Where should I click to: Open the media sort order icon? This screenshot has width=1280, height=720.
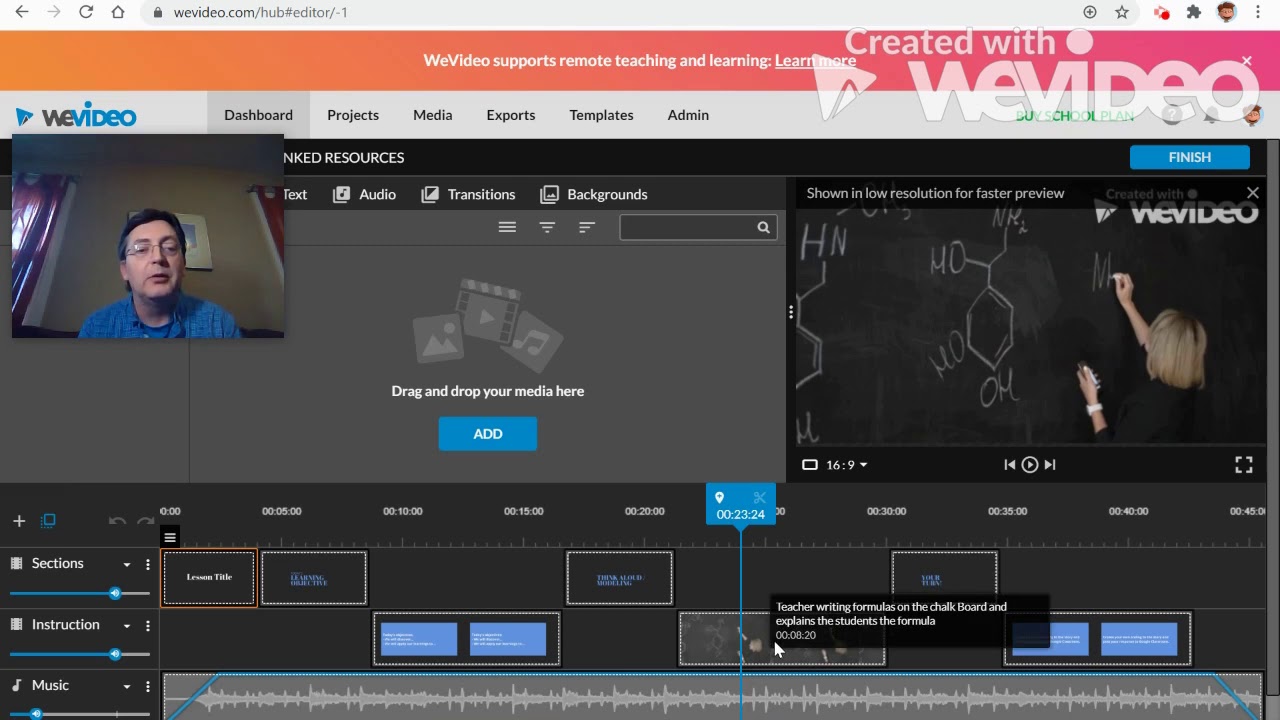point(587,227)
